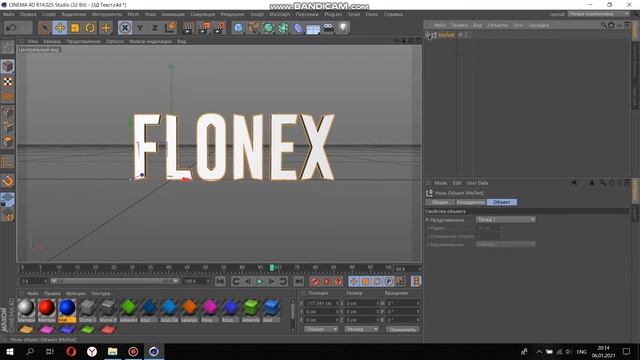Go to end of animation

click(x=299, y=281)
